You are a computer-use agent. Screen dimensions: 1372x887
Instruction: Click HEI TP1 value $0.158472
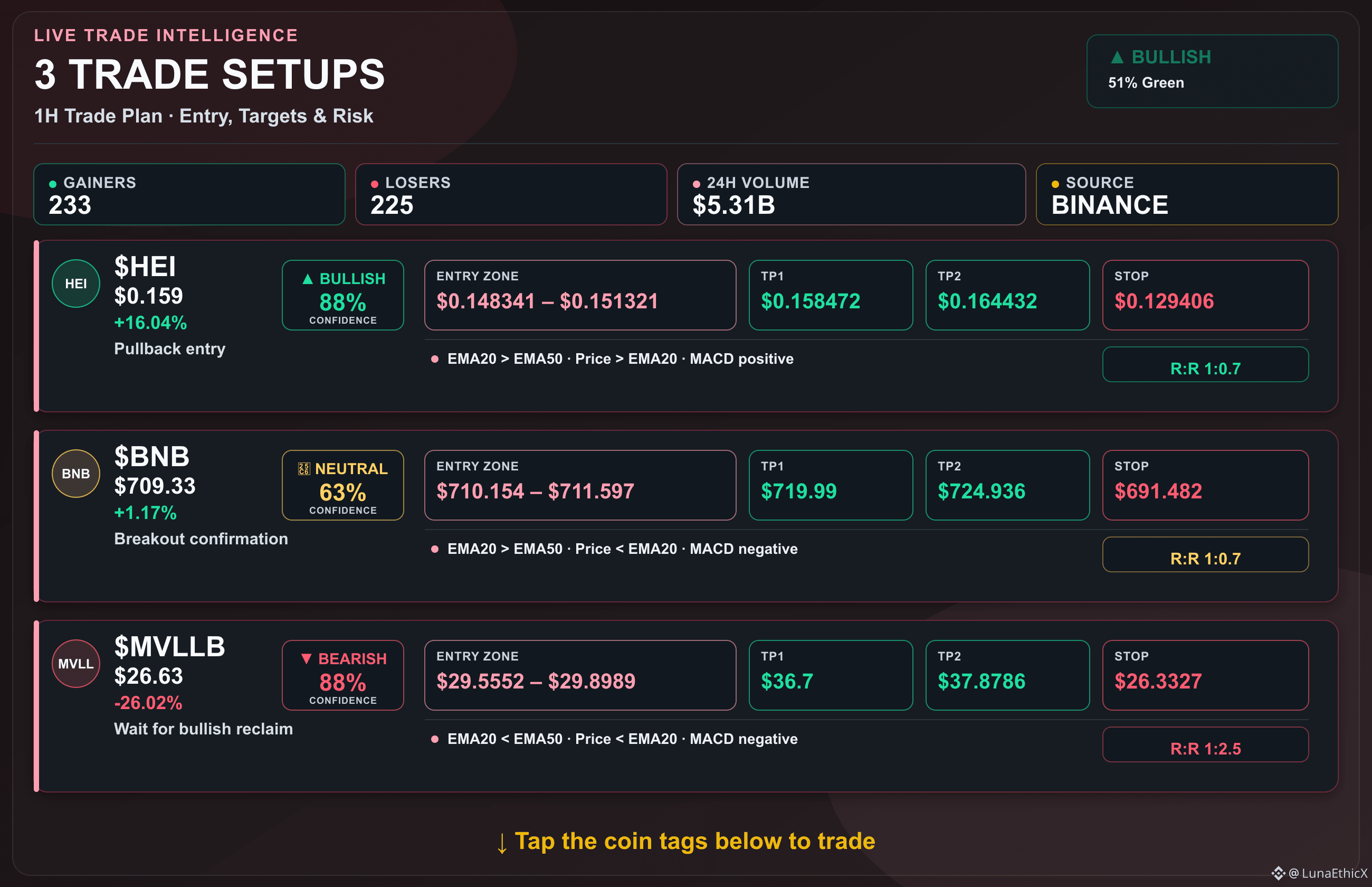[x=811, y=301]
